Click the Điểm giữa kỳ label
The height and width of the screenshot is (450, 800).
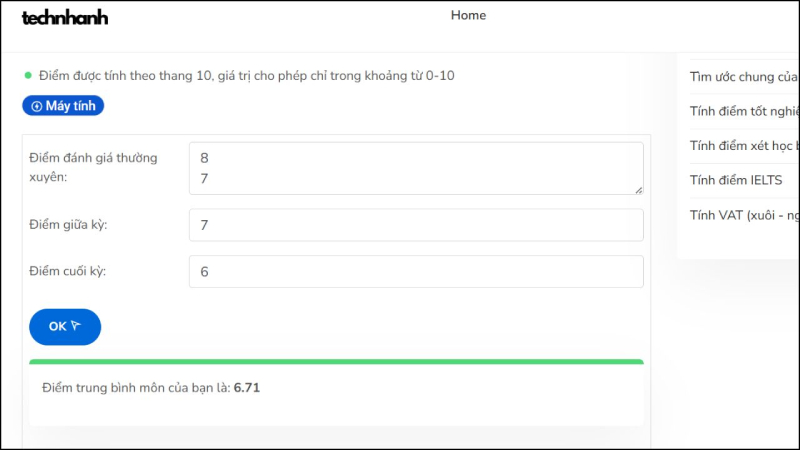(68, 225)
